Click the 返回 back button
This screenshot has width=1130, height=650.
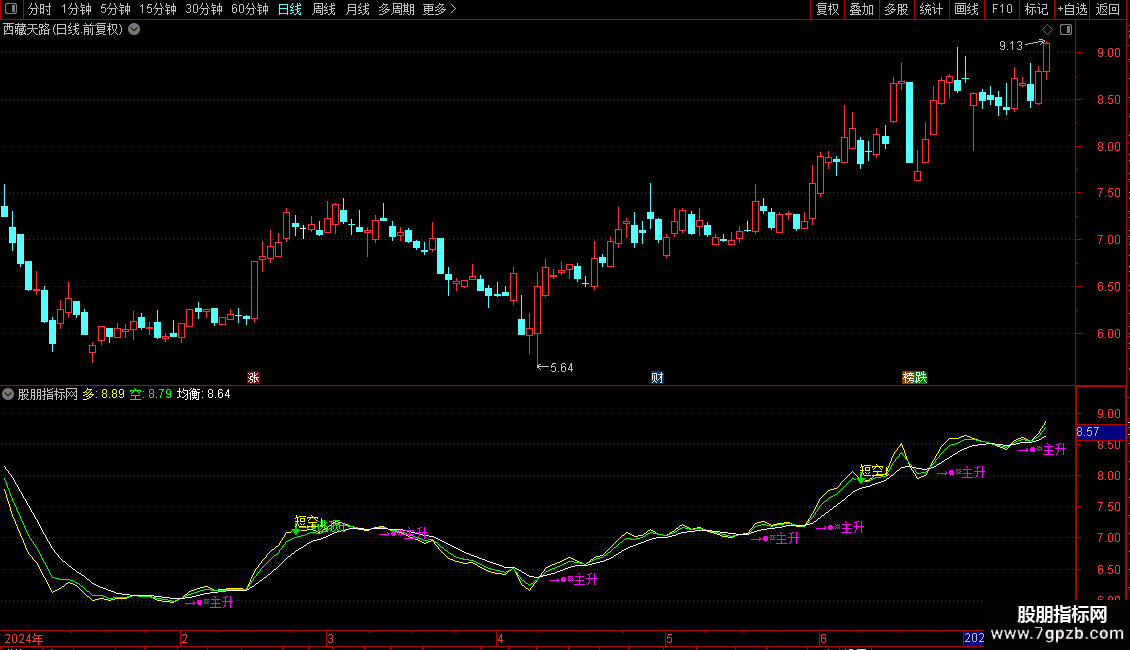coord(1108,9)
